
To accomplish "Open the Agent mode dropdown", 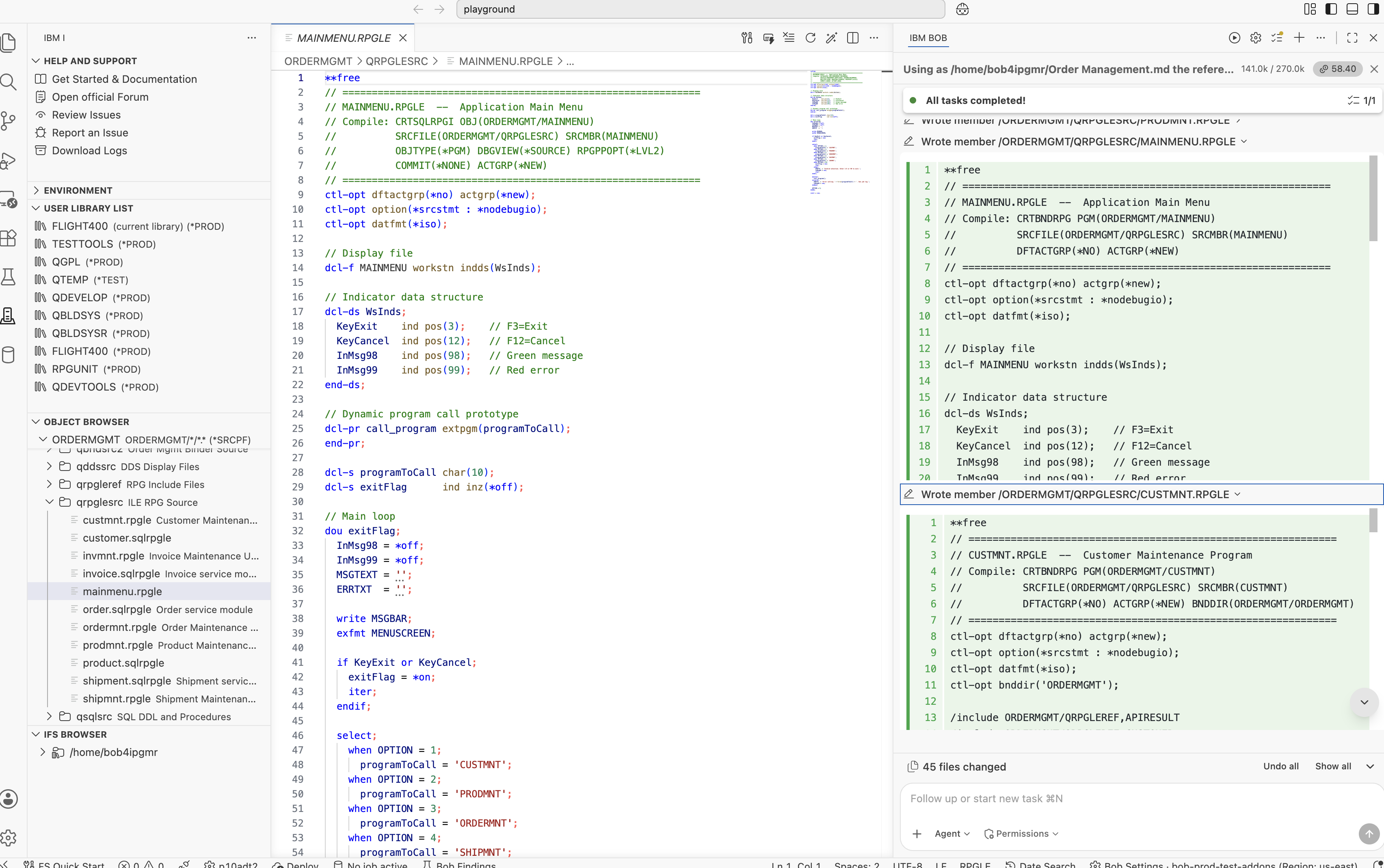I will 951,833.
